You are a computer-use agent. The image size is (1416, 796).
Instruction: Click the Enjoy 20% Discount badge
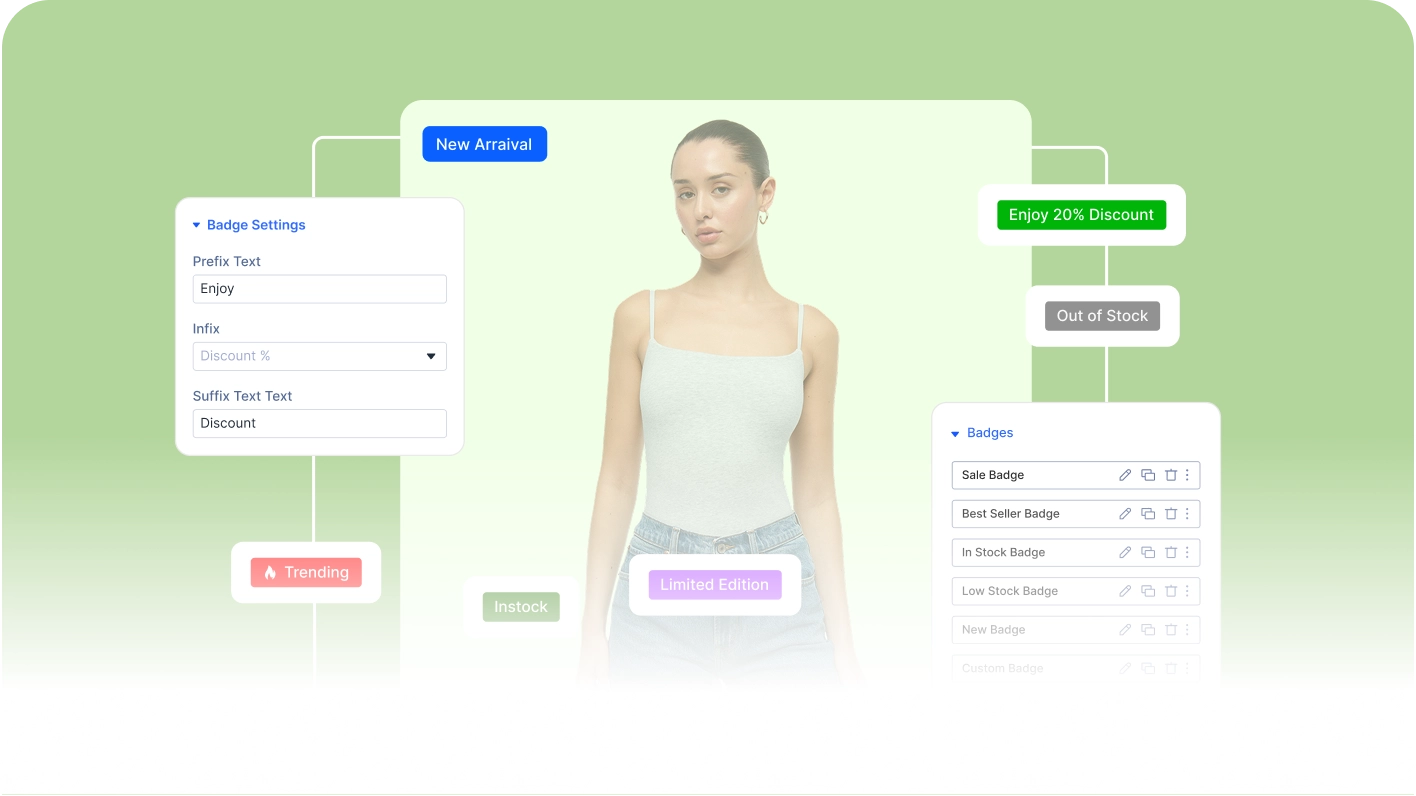pos(1081,215)
